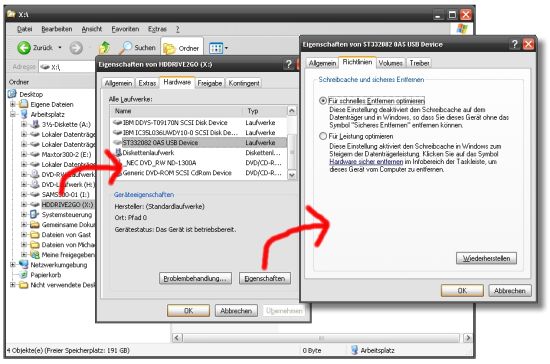Open views button dropdown arrow
This screenshot has height=364, width=550.
tap(226, 48)
